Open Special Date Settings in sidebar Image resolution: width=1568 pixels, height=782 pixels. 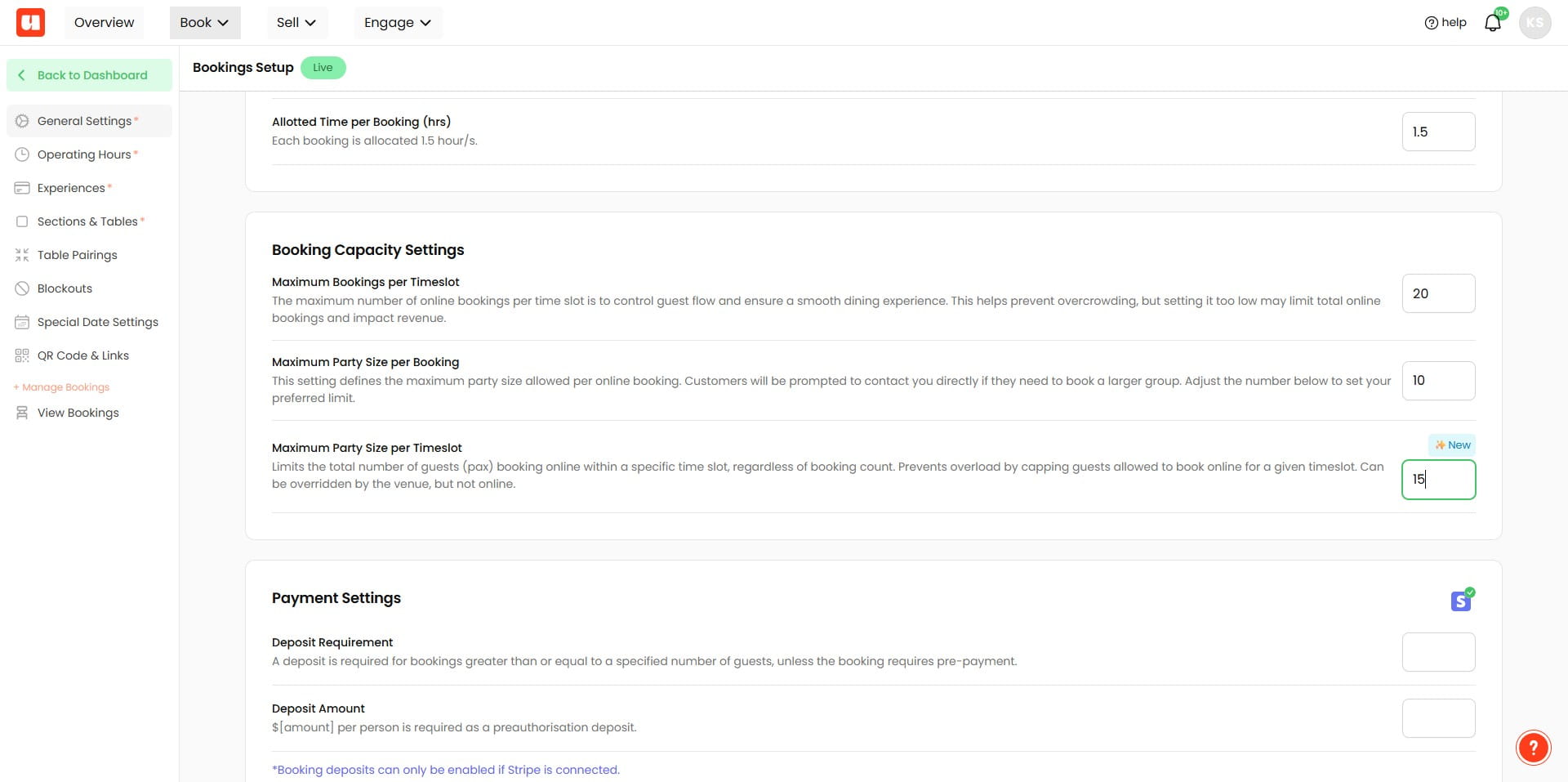tap(89, 322)
